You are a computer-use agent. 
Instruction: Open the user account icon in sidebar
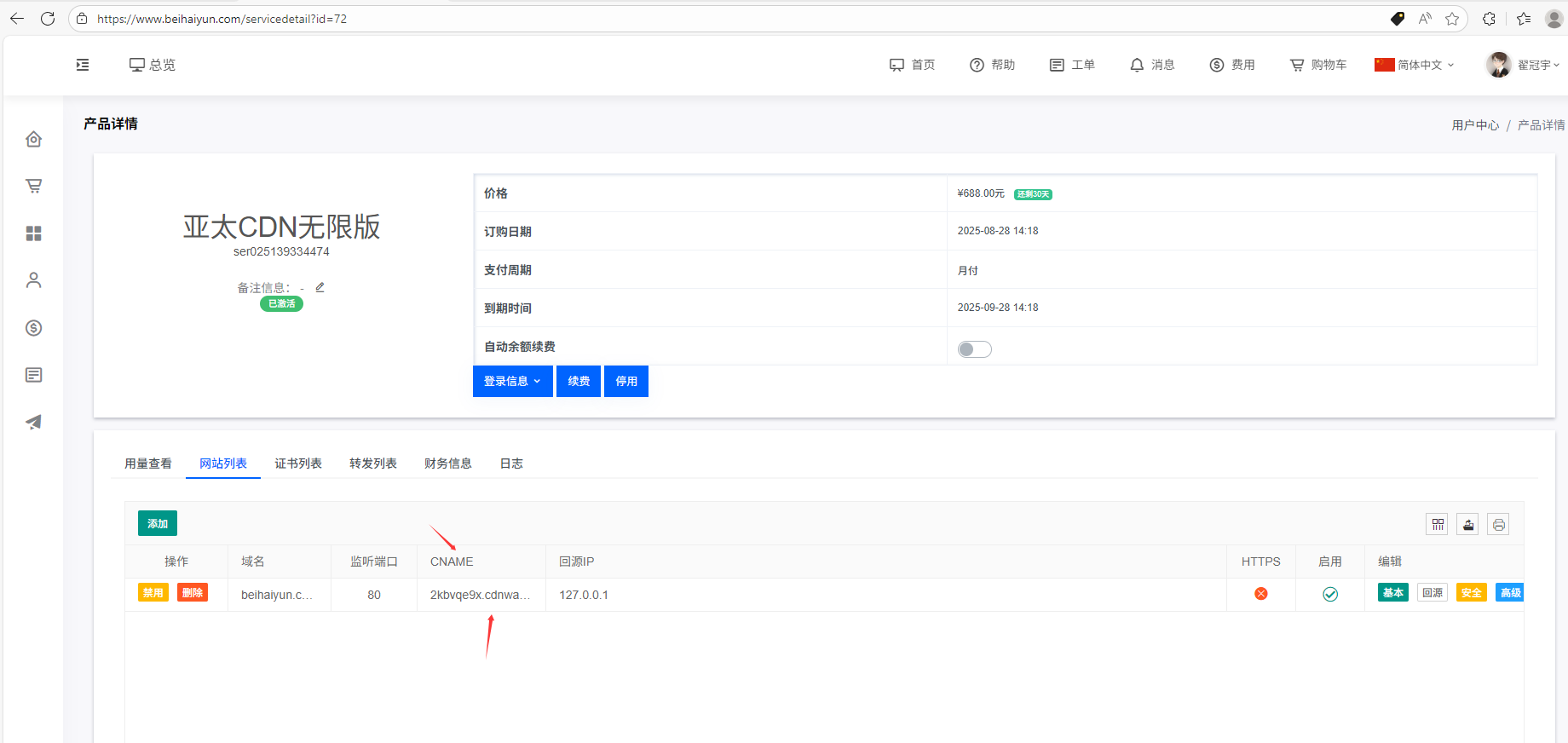coord(34,280)
